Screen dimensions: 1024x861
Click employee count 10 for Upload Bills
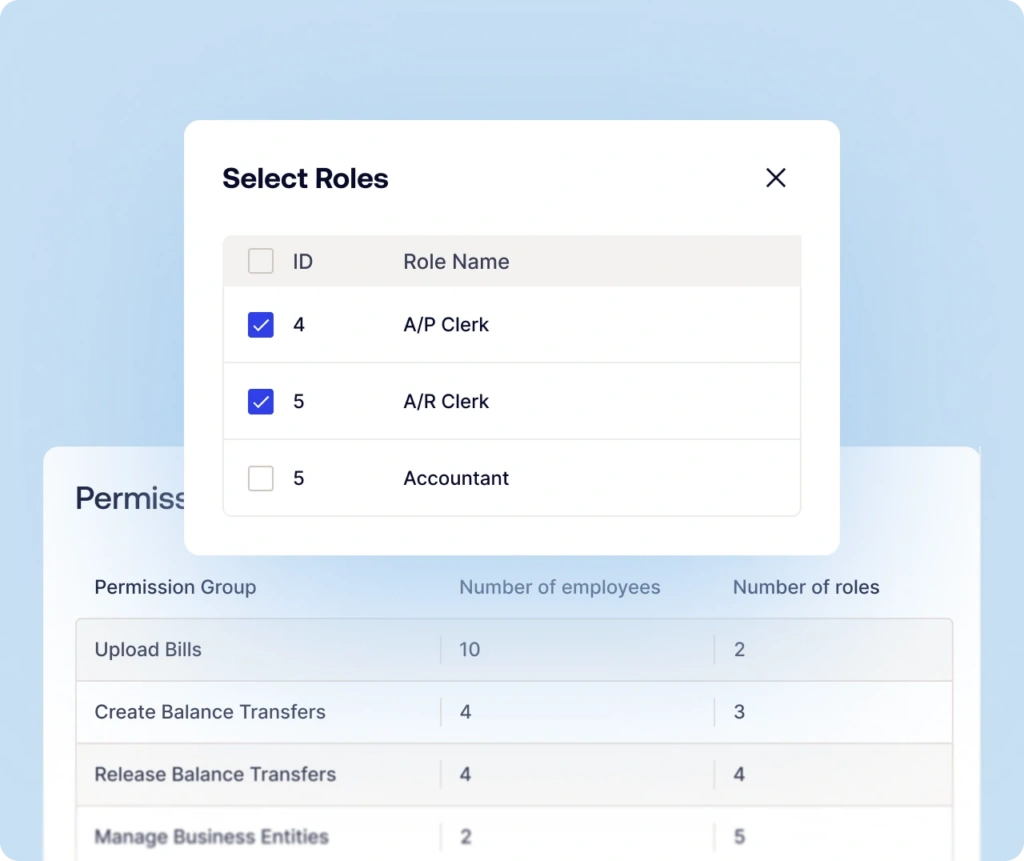(x=469, y=650)
